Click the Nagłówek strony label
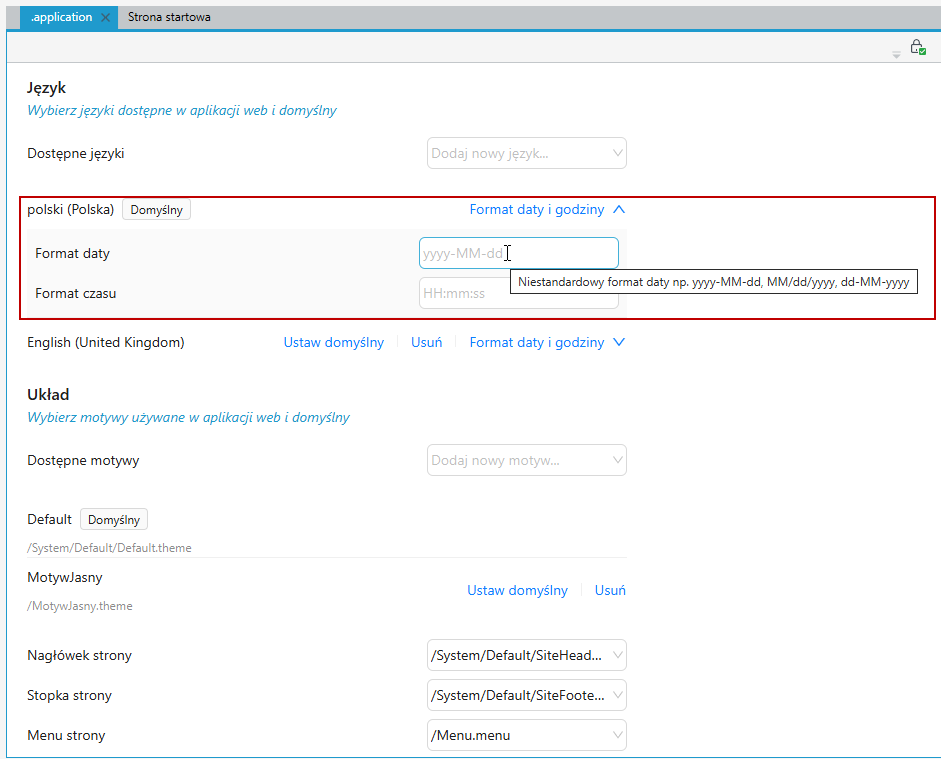941x759 pixels. click(79, 655)
